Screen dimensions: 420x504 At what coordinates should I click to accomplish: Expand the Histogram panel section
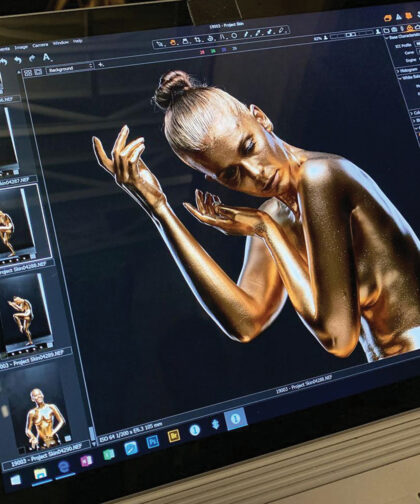[x=407, y=70]
